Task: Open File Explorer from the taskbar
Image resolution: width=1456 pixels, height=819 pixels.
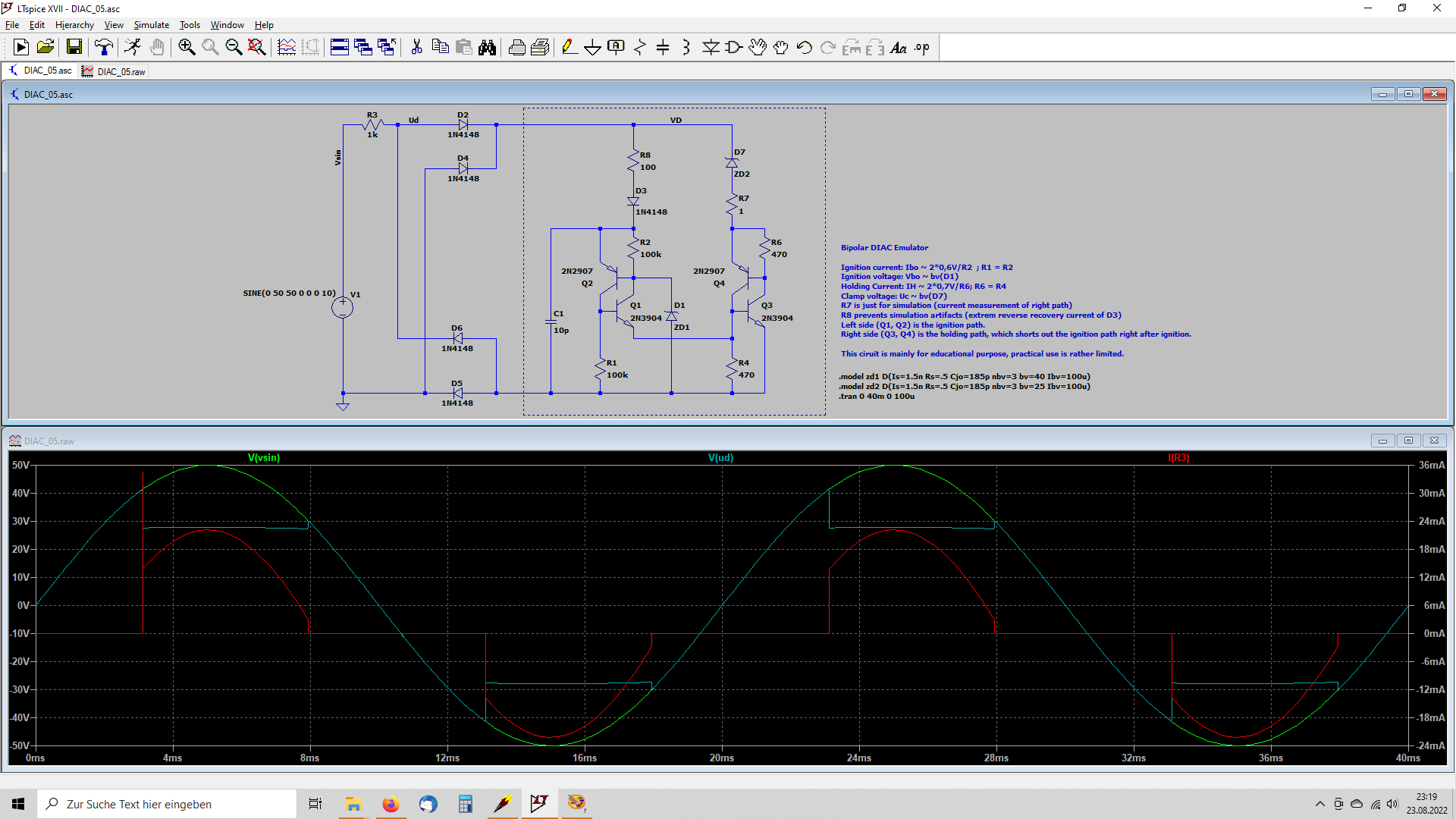Action: click(353, 804)
